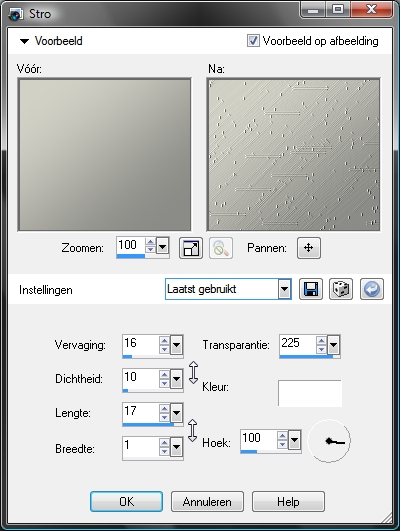Increase Vervaging with the up stepper arrow
Screen dimensions: 400x531
pos(164,340)
